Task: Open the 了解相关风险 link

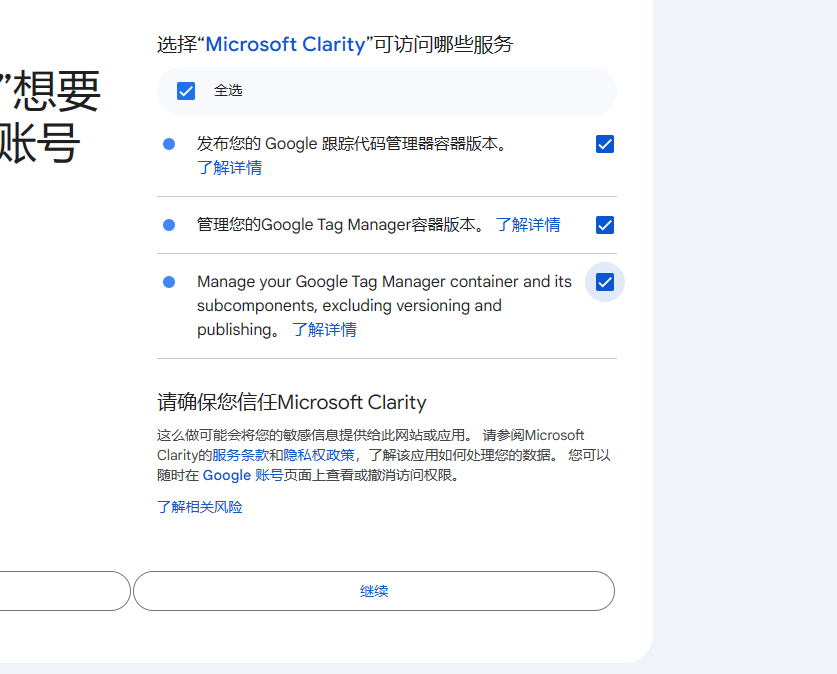Action: coord(200,507)
